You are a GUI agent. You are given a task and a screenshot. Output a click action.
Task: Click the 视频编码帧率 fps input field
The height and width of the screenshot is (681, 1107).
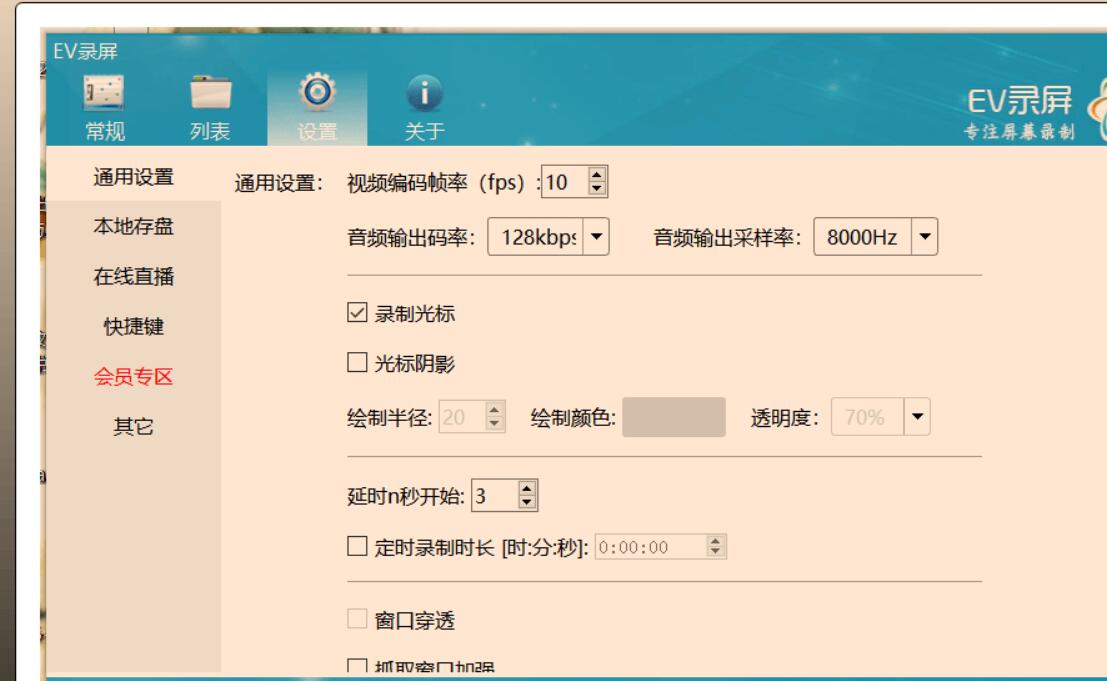[x=565, y=182]
